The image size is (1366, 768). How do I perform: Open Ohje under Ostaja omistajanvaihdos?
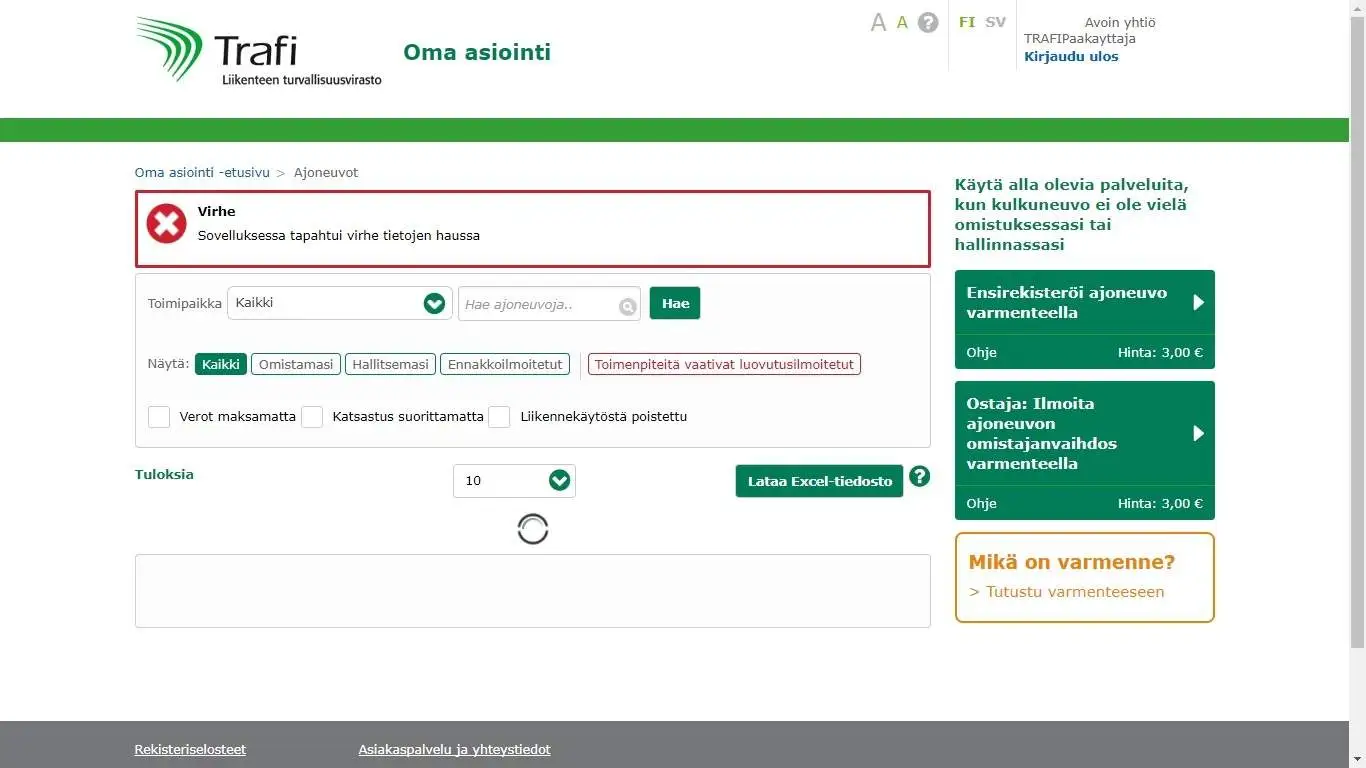pos(982,504)
